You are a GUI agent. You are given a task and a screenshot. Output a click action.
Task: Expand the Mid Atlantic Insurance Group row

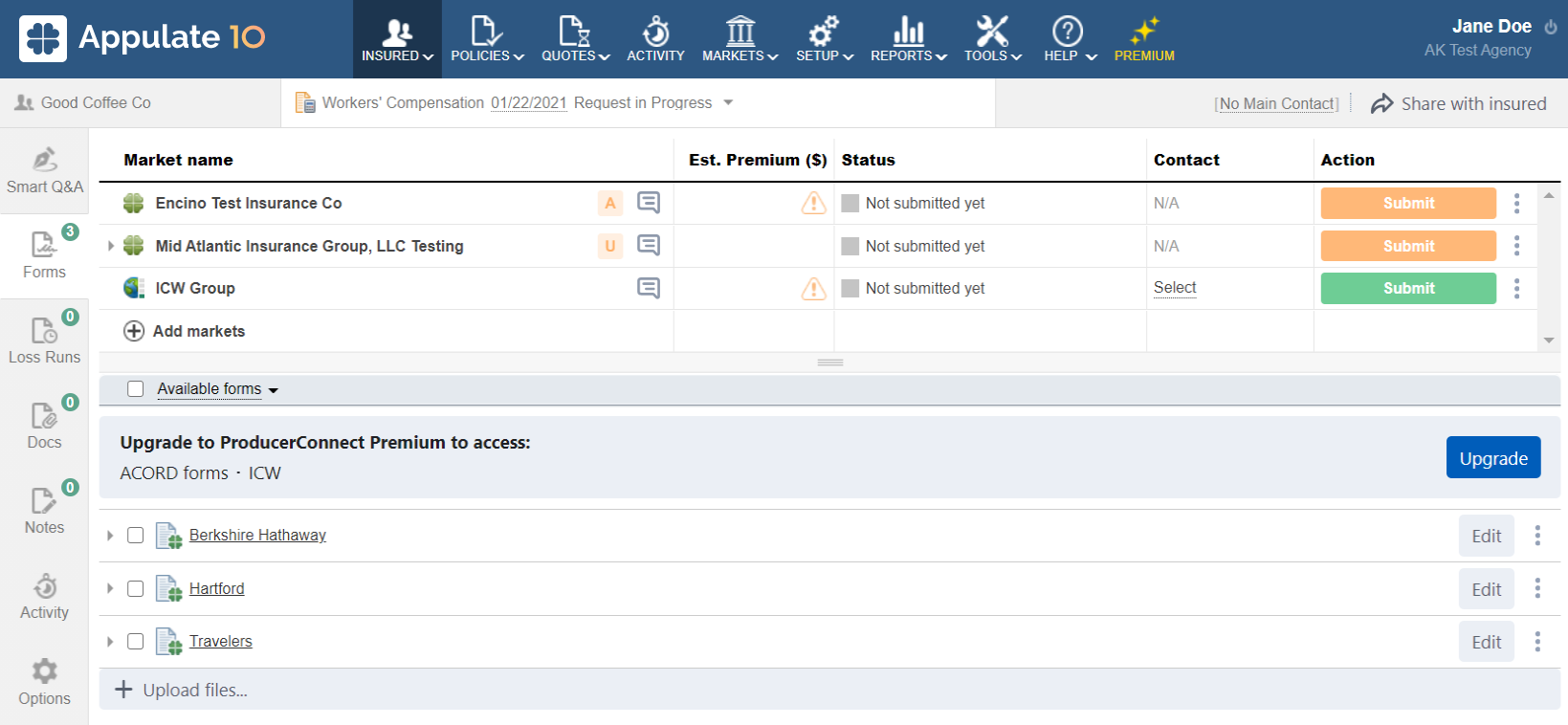111,246
